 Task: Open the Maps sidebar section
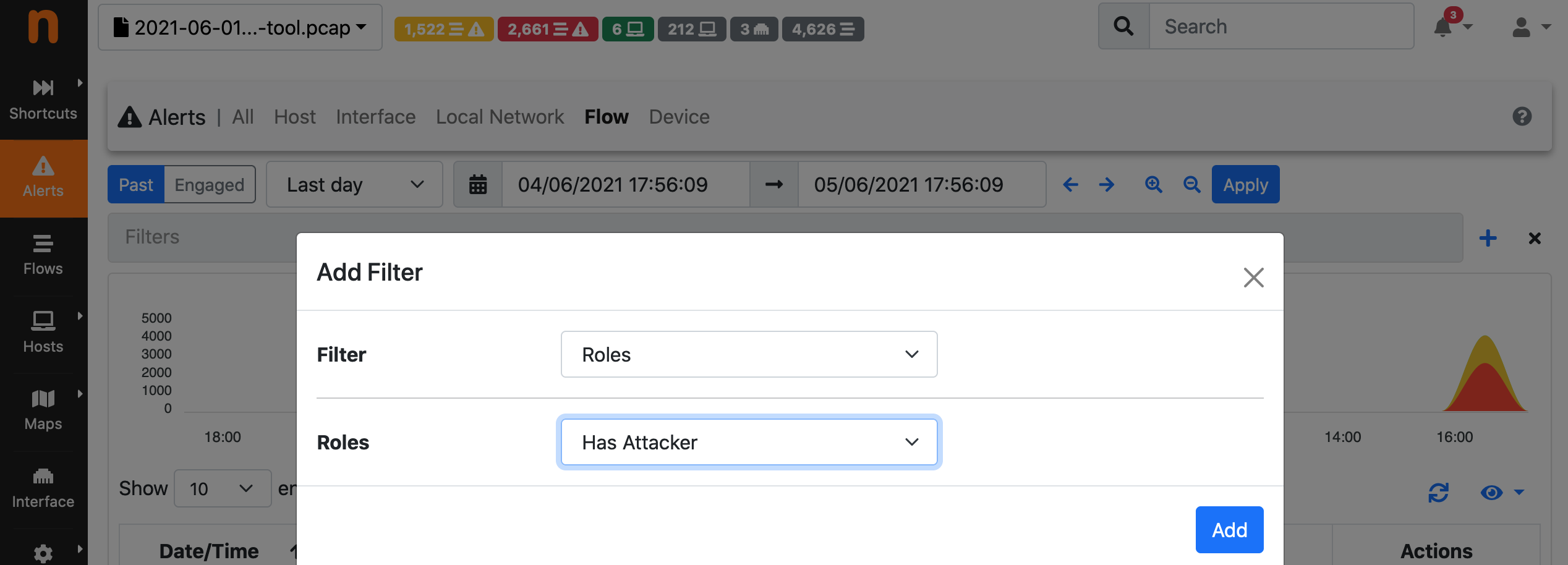(43, 410)
